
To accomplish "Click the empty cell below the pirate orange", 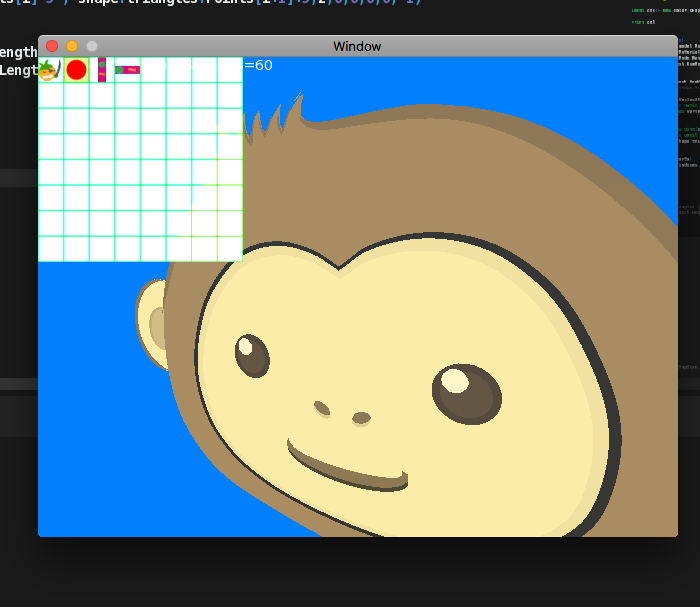I will (x=50, y=96).
